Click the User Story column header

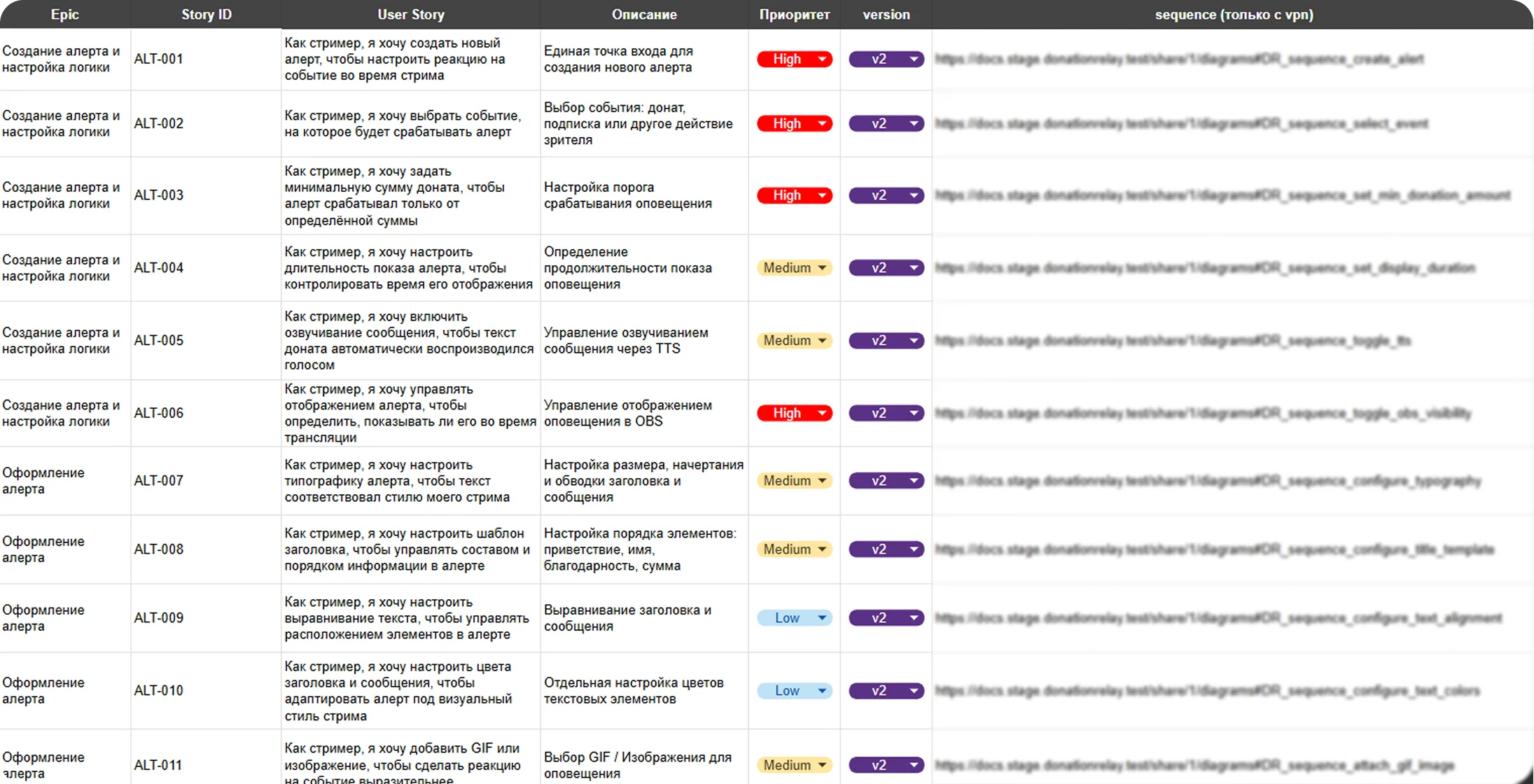411,15
